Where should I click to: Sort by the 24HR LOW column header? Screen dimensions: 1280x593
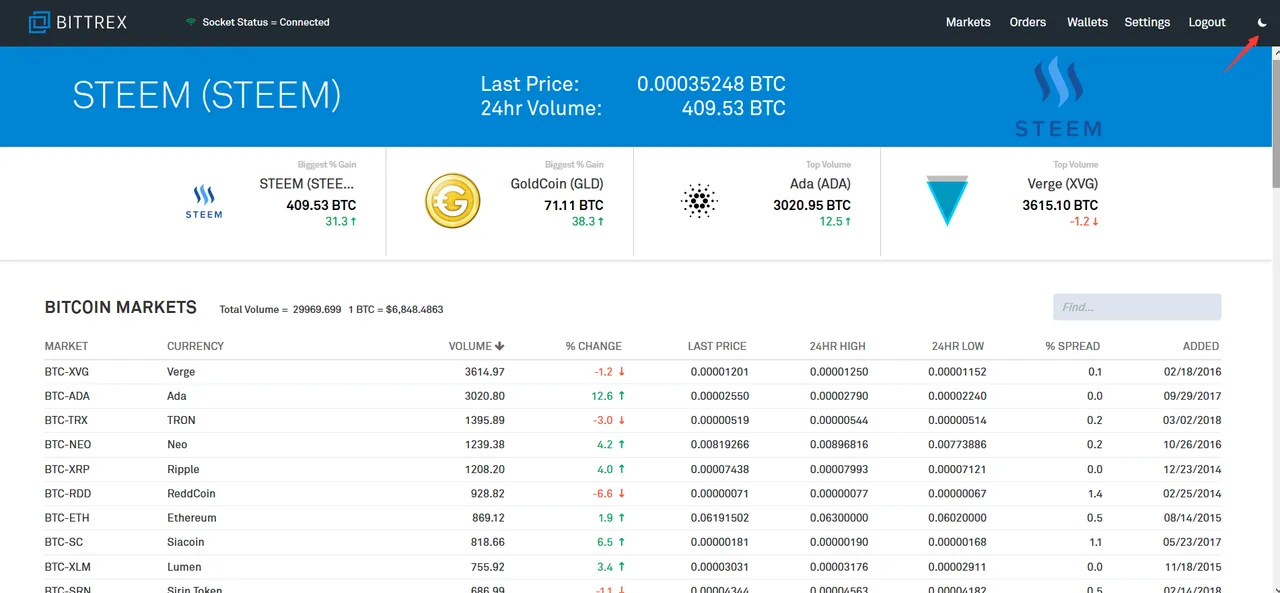pos(958,346)
